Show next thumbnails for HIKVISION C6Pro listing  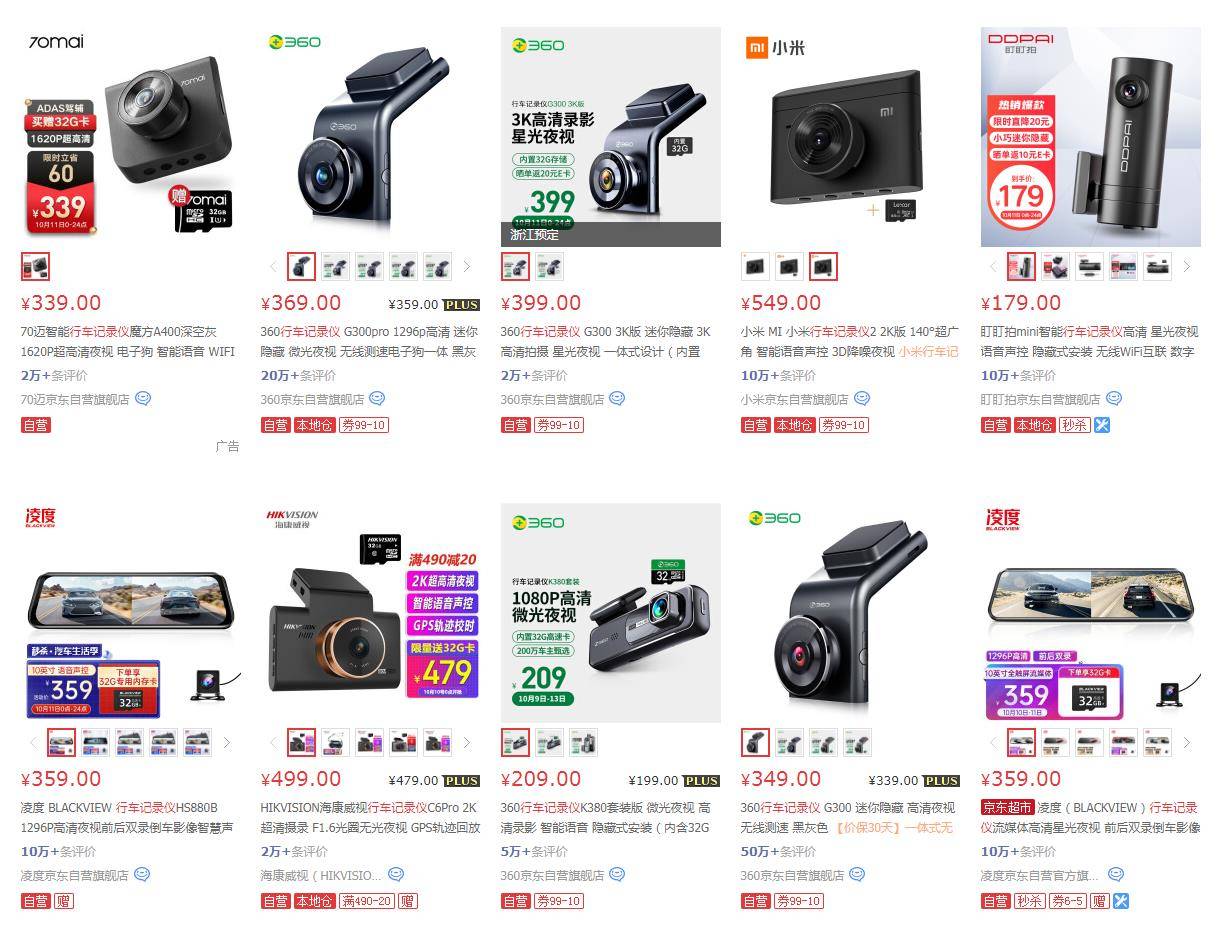coord(466,743)
